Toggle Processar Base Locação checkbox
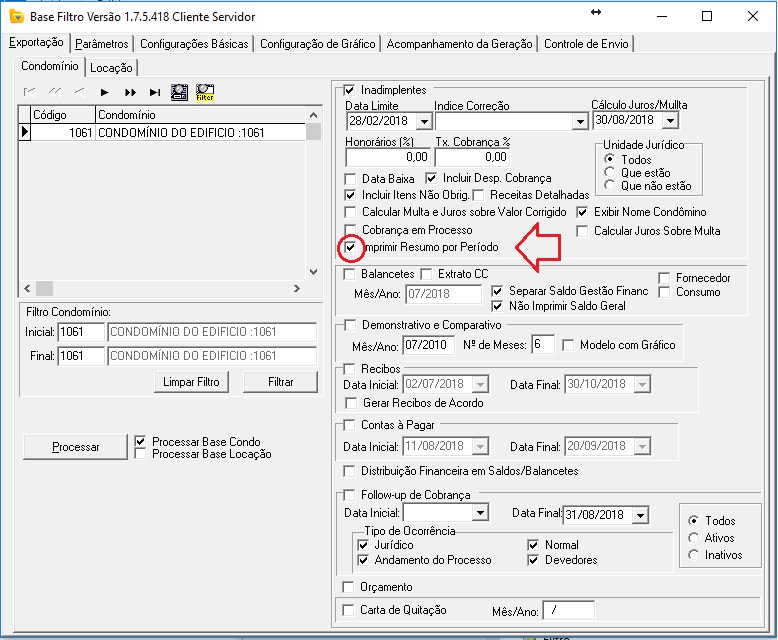 [x=141, y=454]
